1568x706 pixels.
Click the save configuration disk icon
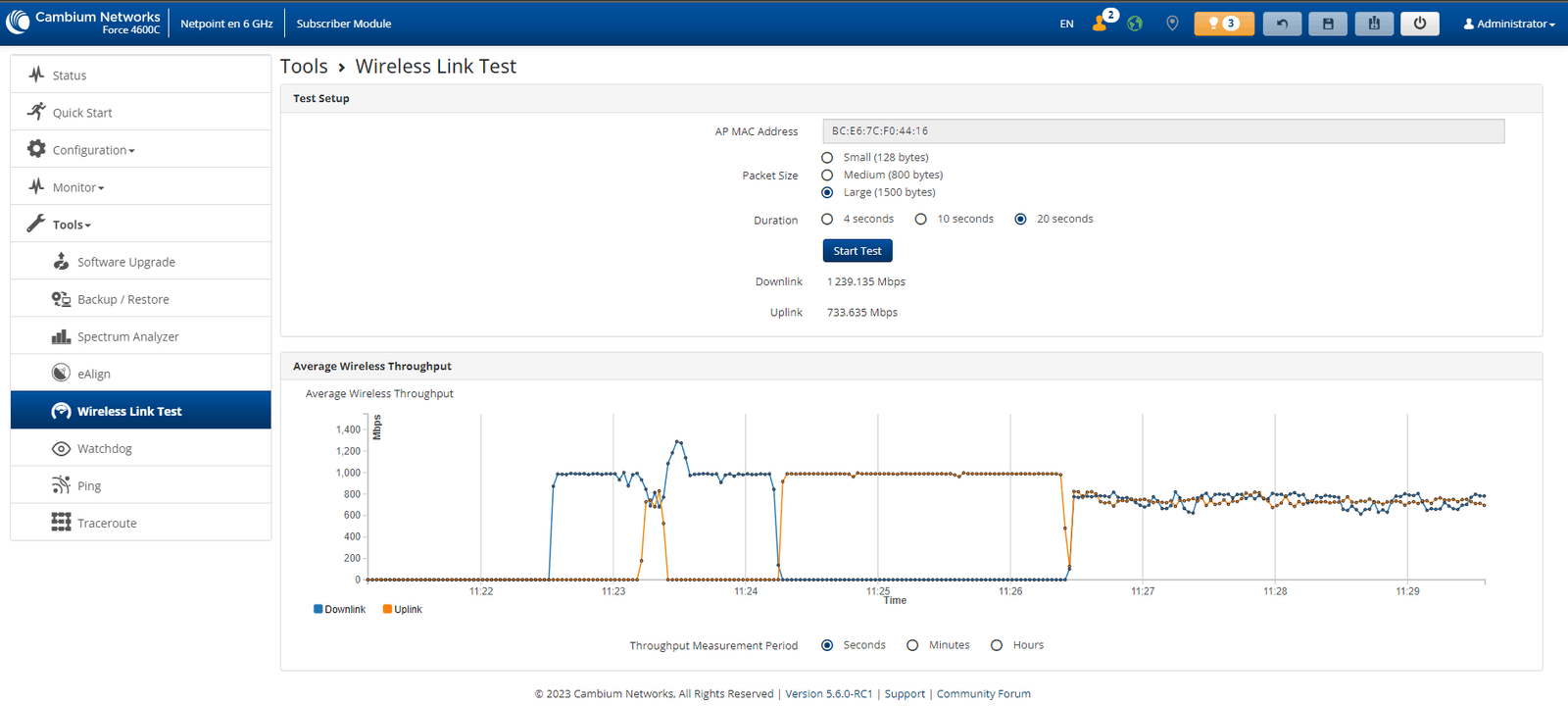1328,24
